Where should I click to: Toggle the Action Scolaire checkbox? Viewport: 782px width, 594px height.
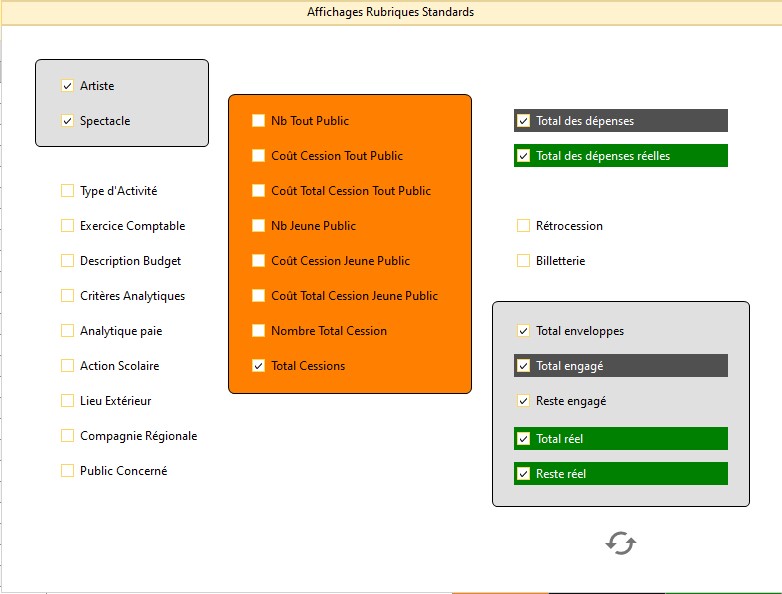[x=68, y=366]
